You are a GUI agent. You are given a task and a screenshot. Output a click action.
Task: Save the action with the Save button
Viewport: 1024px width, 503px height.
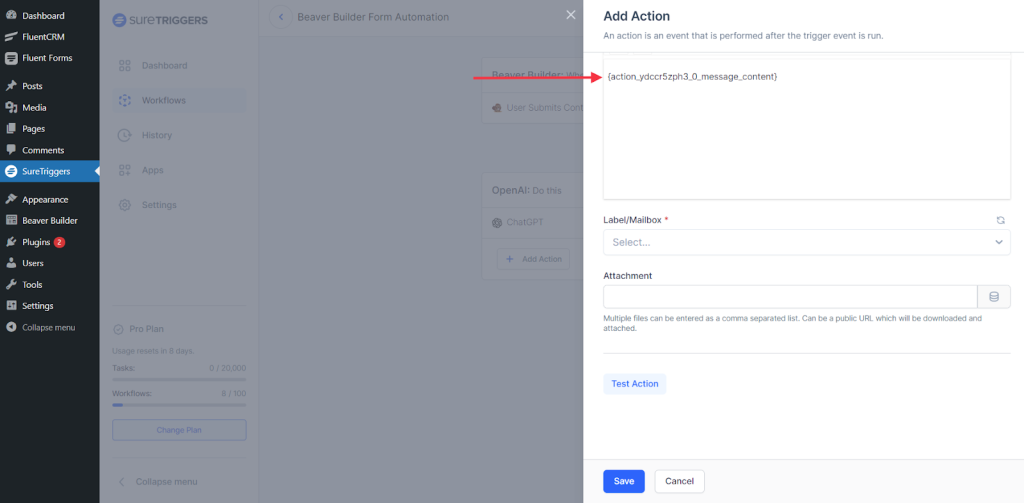point(623,481)
